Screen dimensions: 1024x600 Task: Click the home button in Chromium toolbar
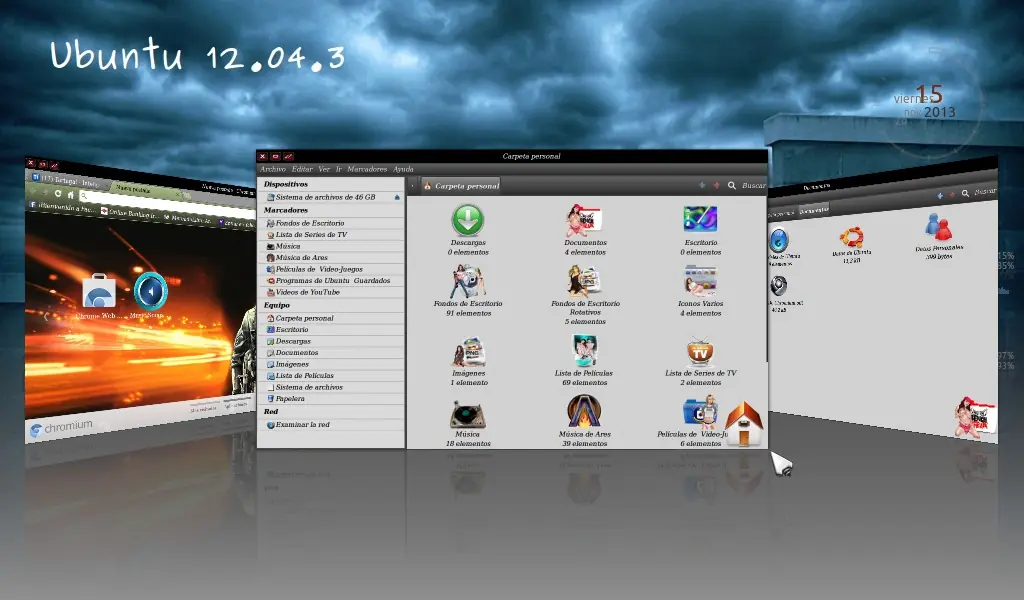coord(71,195)
